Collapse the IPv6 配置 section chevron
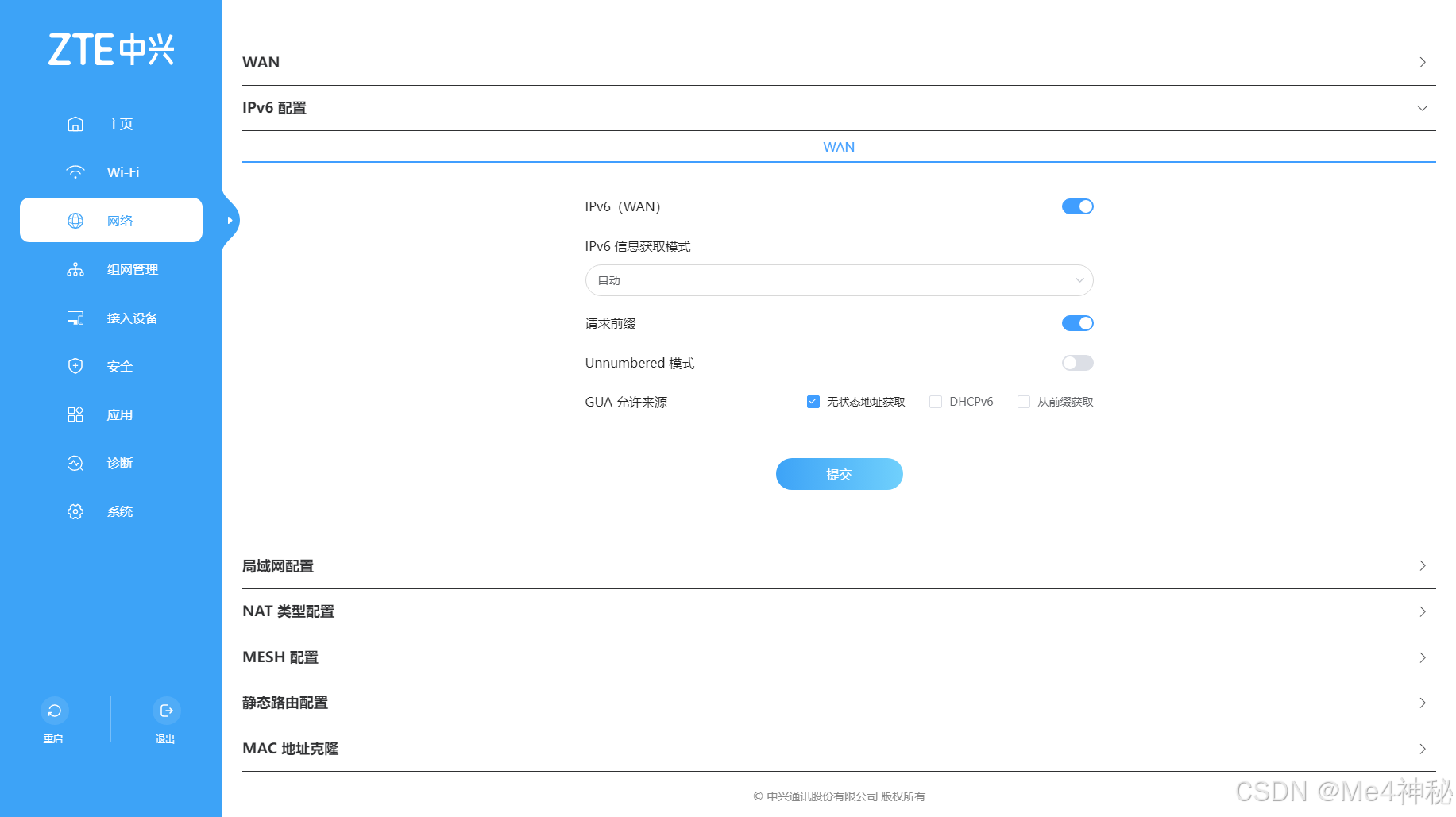 [x=1422, y=108]
